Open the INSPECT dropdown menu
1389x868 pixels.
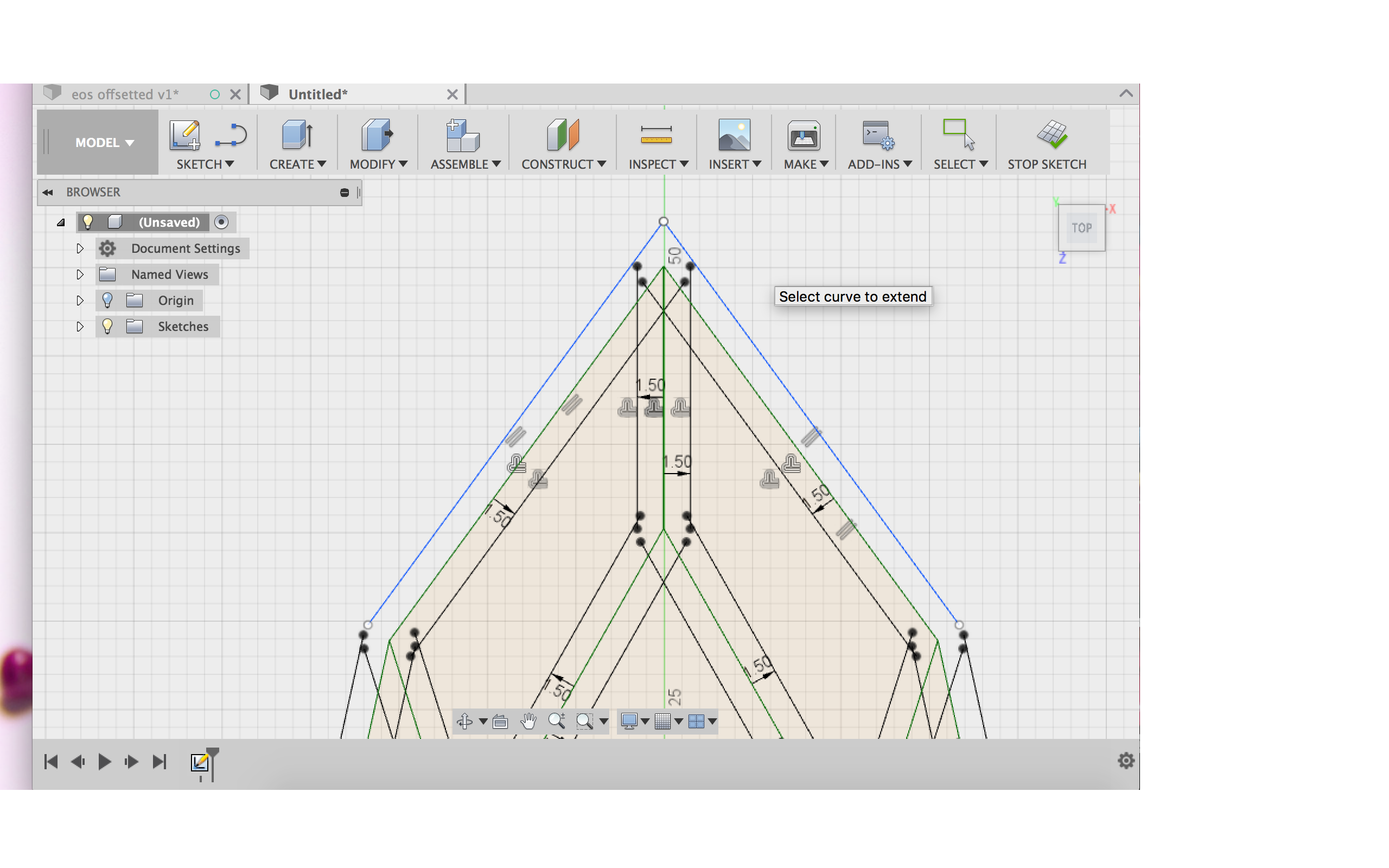point(658,164)
